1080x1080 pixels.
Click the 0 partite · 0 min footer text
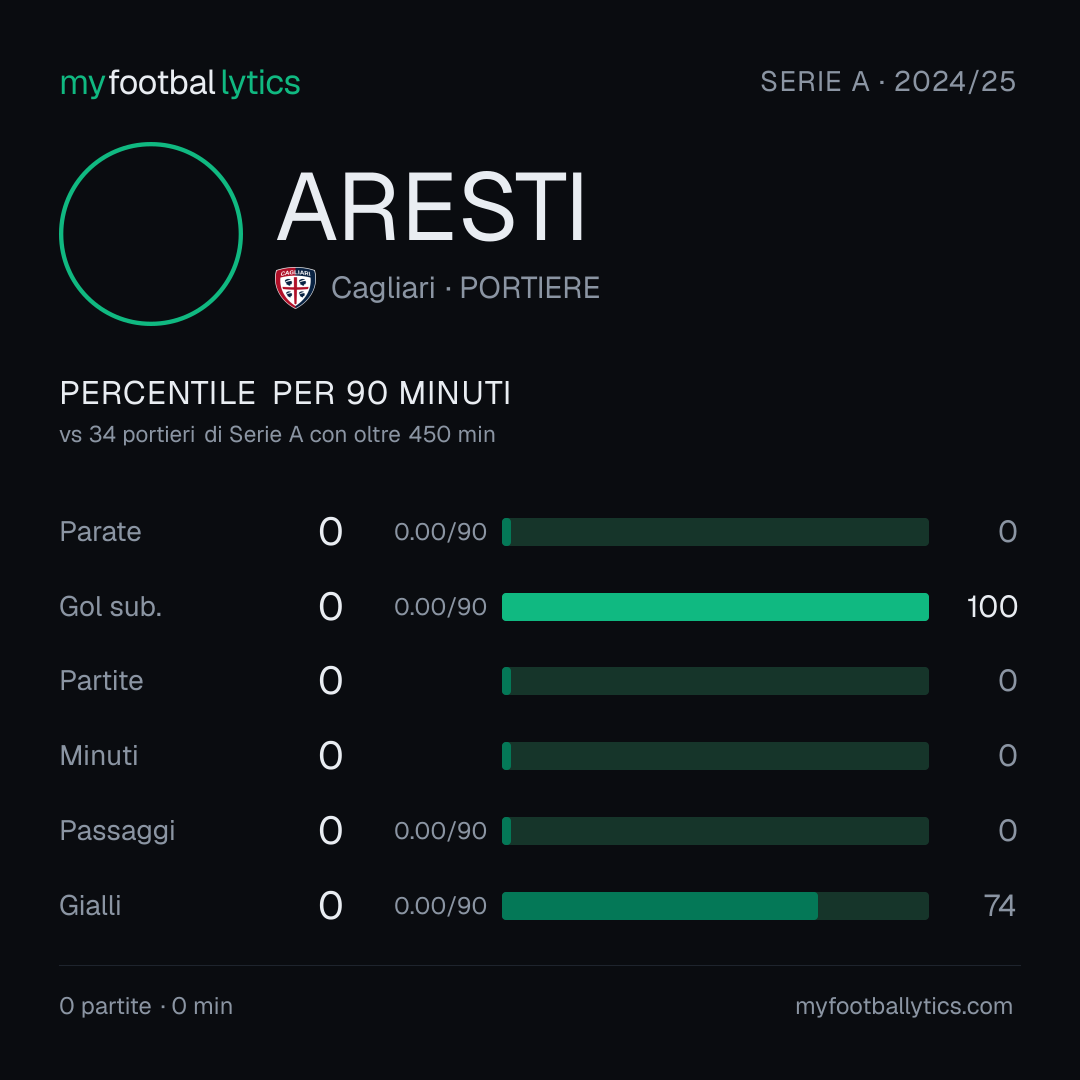(x=146, y=1006)
